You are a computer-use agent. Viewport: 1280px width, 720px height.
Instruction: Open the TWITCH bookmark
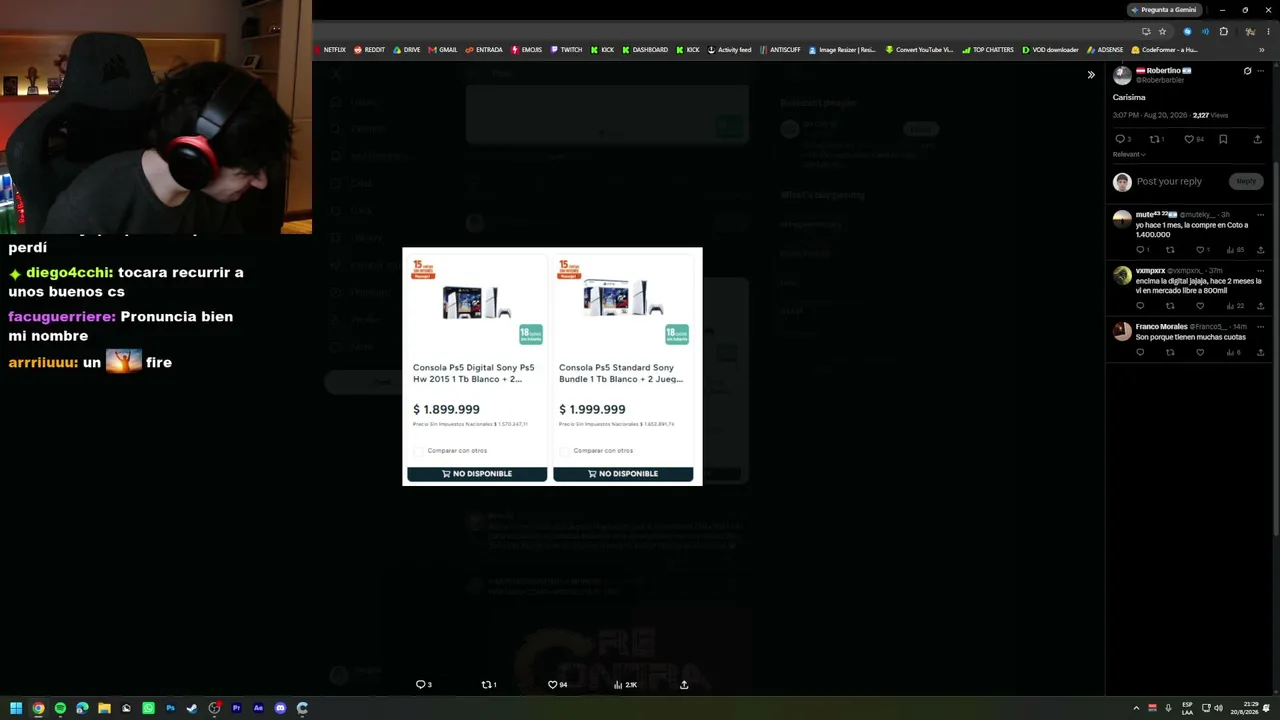[566, 50]
